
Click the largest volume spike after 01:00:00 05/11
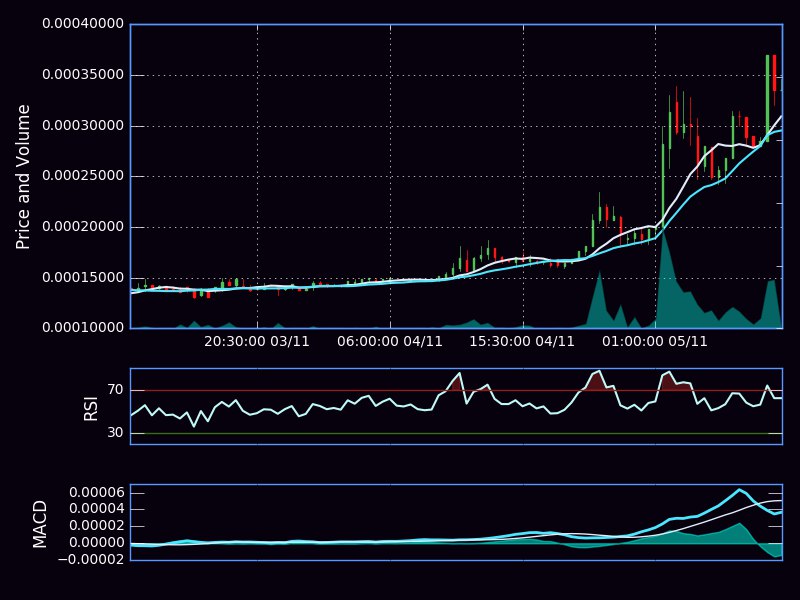click(663, 280)
